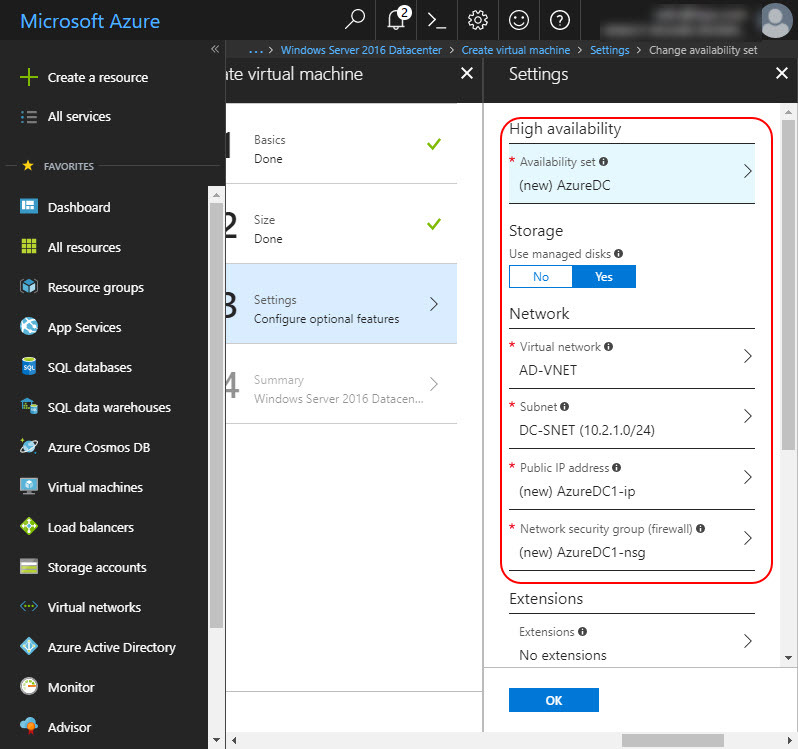Click the Settings blade vertical scrollbar
Screen dimensions: 798x749
pyautogui.click(x=788, y=285)
